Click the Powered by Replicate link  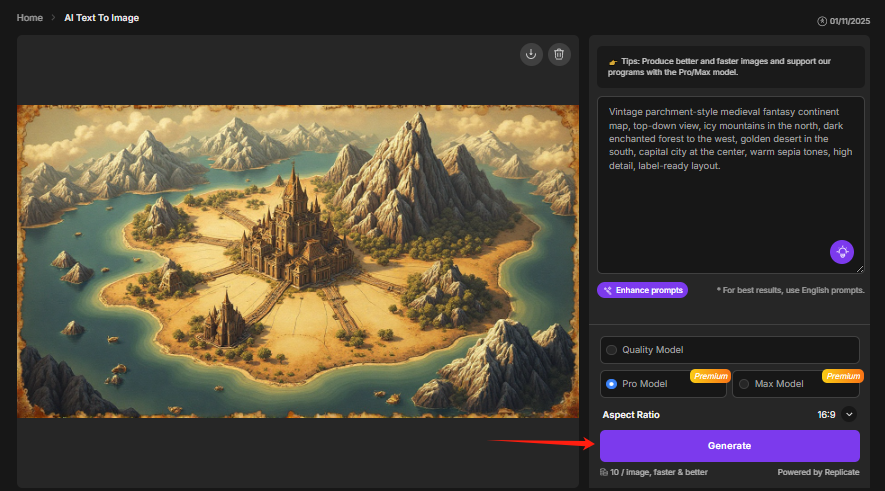[x=817, y=472]
